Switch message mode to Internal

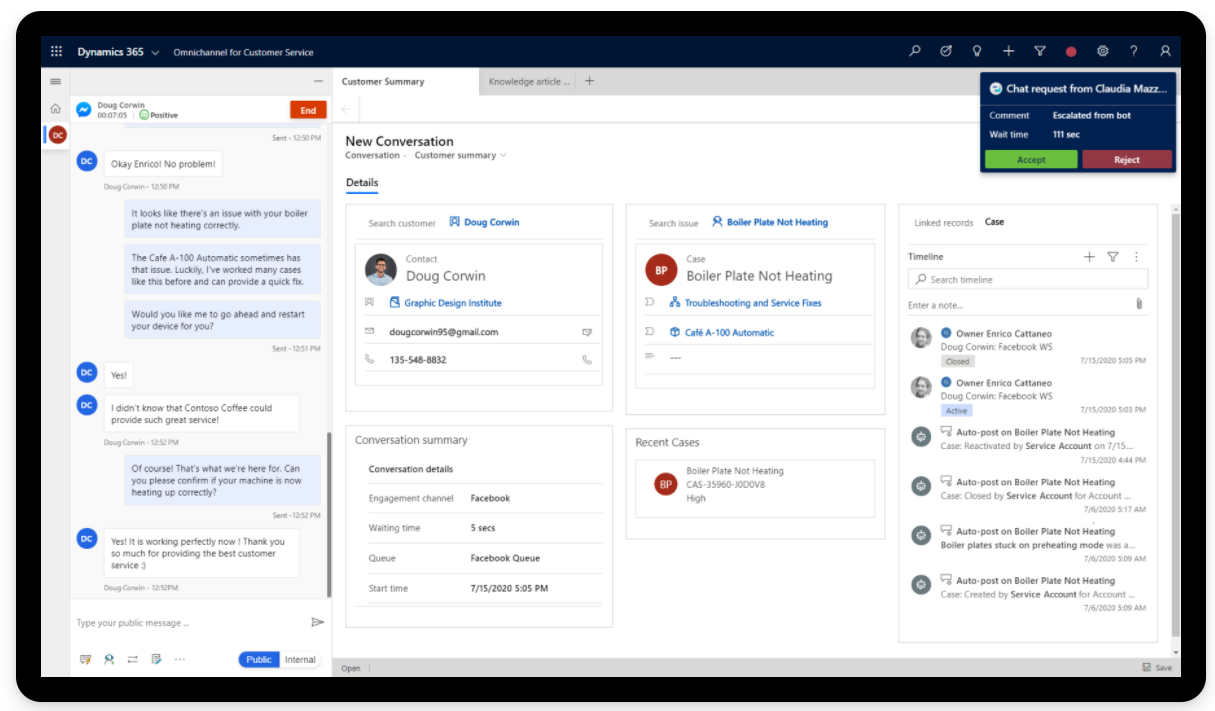[x=300, y=660]
